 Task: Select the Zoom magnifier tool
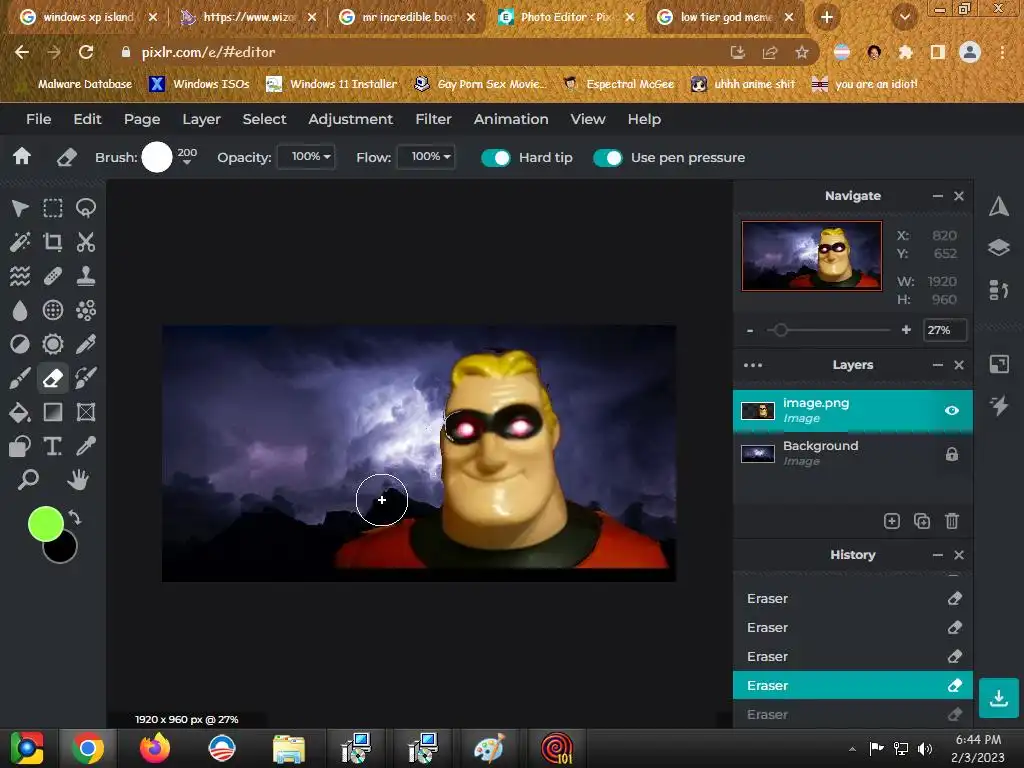click(x=28, y=480)
